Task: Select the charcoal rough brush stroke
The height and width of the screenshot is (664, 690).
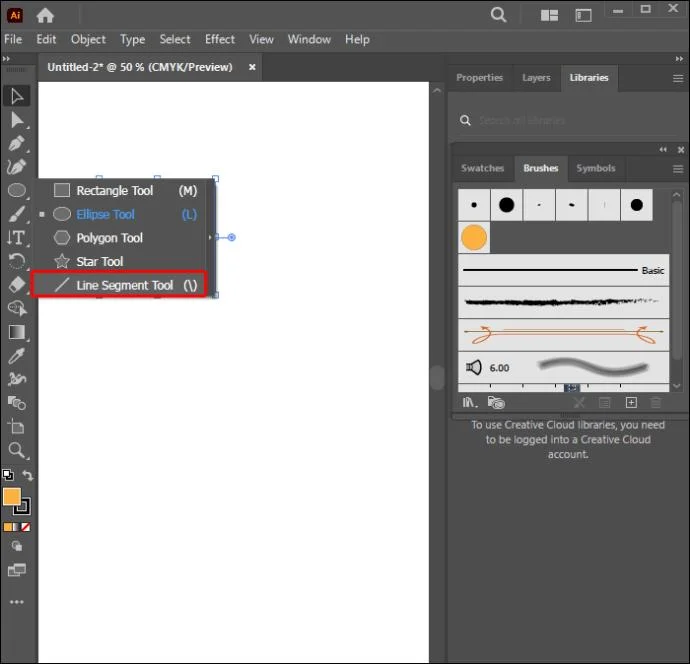Action: [x=563, y=302]
